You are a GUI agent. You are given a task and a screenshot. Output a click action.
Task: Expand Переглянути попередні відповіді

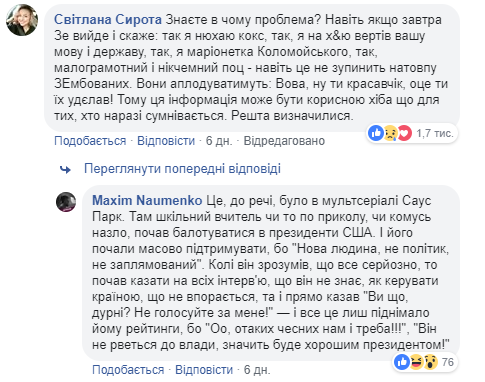point(182,169)
